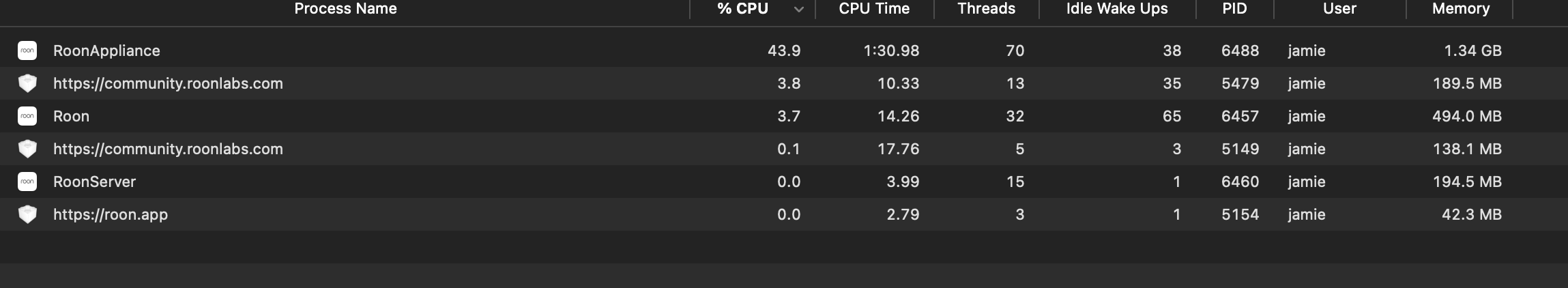Sort by Idle Wake Ups header

1117,9
